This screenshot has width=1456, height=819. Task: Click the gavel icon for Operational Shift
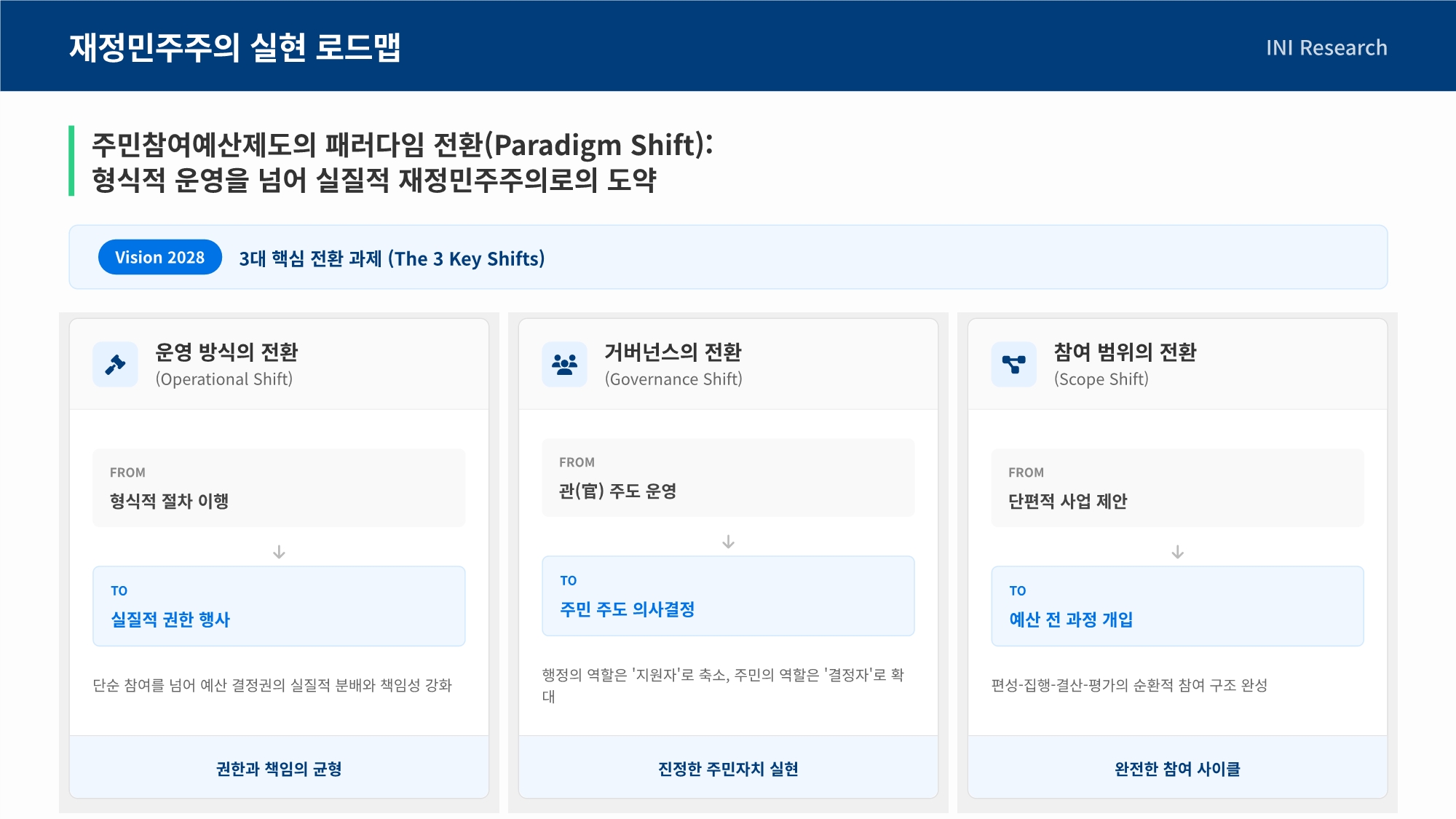click(x=115, y=364)
